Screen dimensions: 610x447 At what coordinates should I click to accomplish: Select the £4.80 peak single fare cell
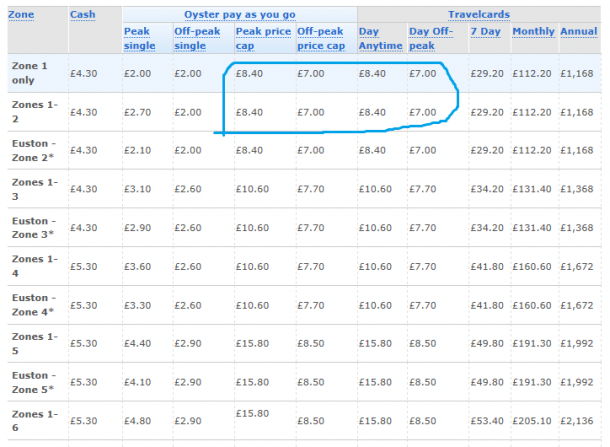pyautogui.click(x=137, y=421)
